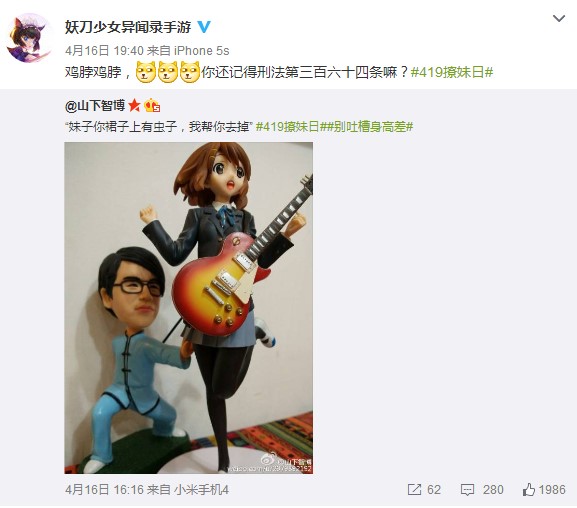Image resolution: width=577 pixels, height=508 pixels.
Task: Click the poster's avatar picture
Action: (29, 38)
